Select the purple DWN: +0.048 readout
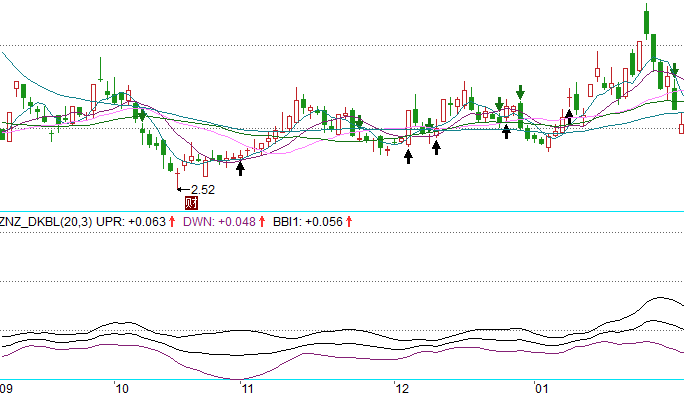This screenshot has height=397, width=684. pos(219,222)
